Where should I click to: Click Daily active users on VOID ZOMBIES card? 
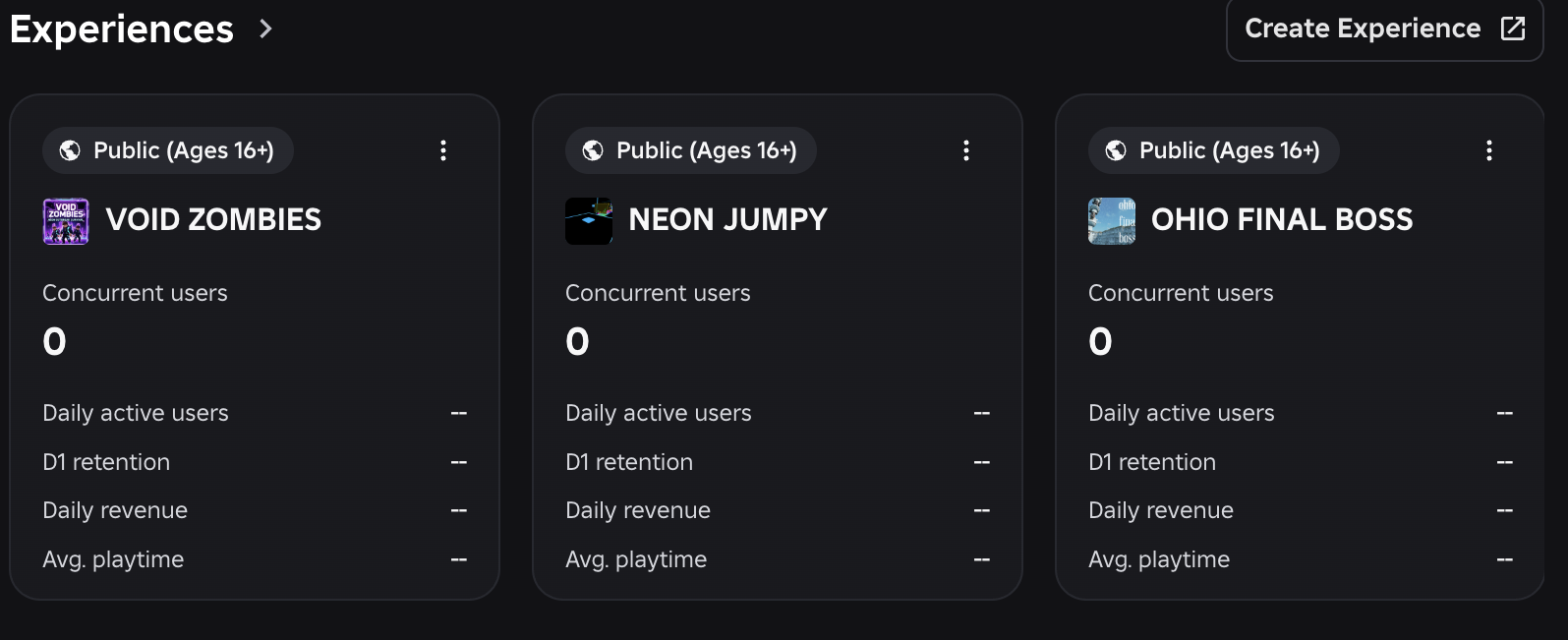tap(136, 413)
